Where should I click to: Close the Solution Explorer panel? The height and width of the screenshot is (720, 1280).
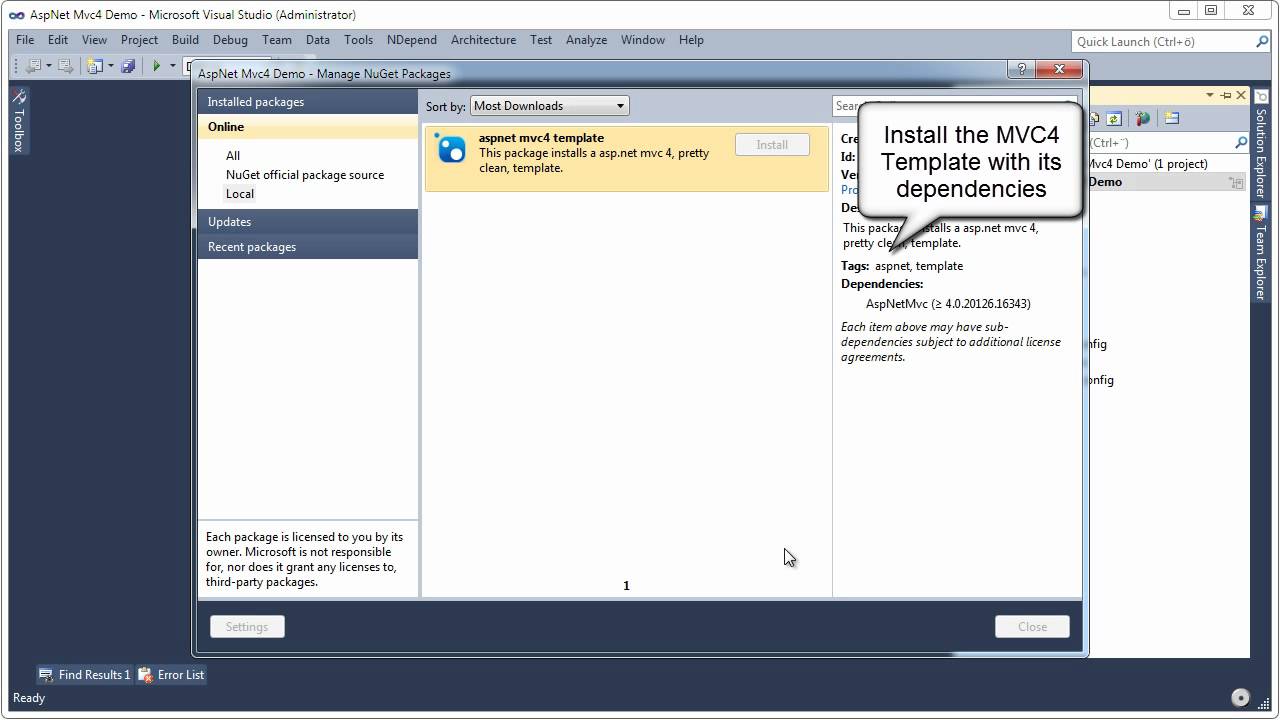coord(1241,95)
